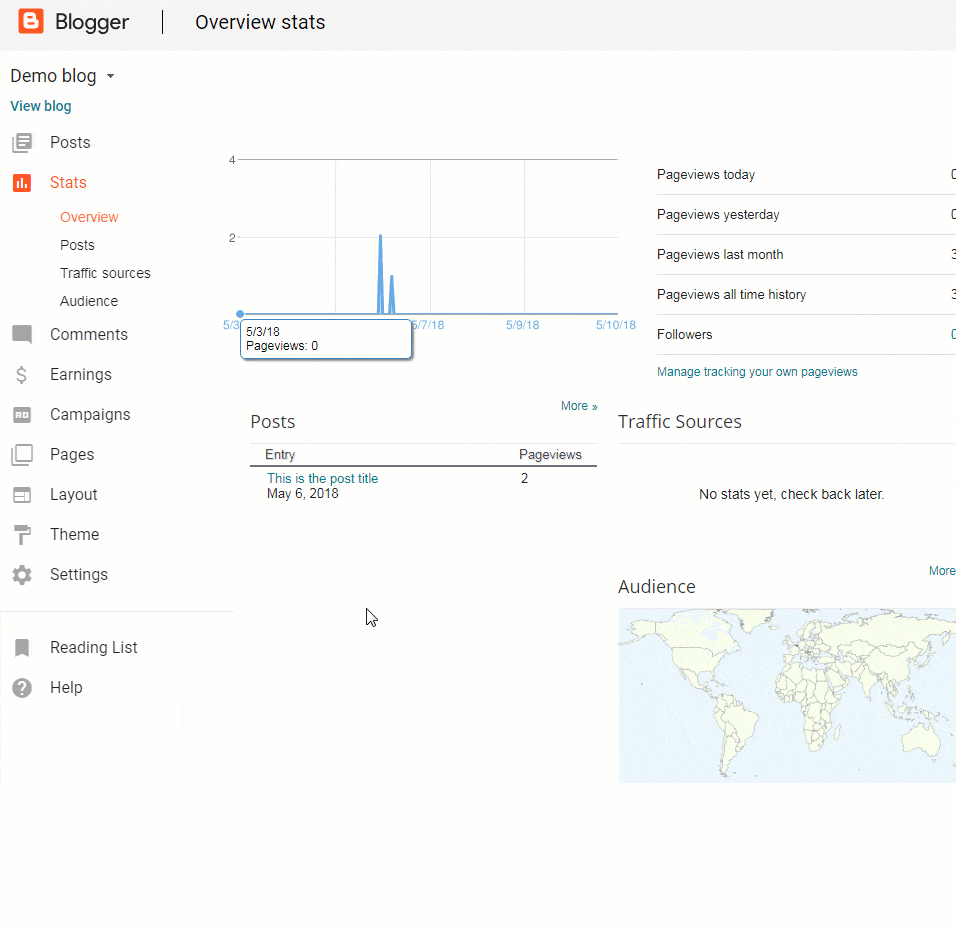Open 'This is the post title' entry
The image size is (956, 932).
[322, 479]
